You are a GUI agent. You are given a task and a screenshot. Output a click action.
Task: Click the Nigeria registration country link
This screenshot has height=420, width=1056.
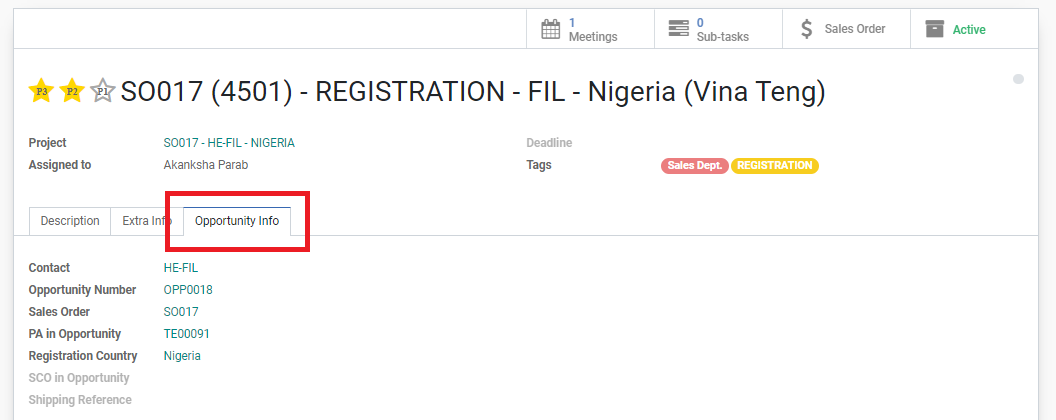click(x=182, y=355)
